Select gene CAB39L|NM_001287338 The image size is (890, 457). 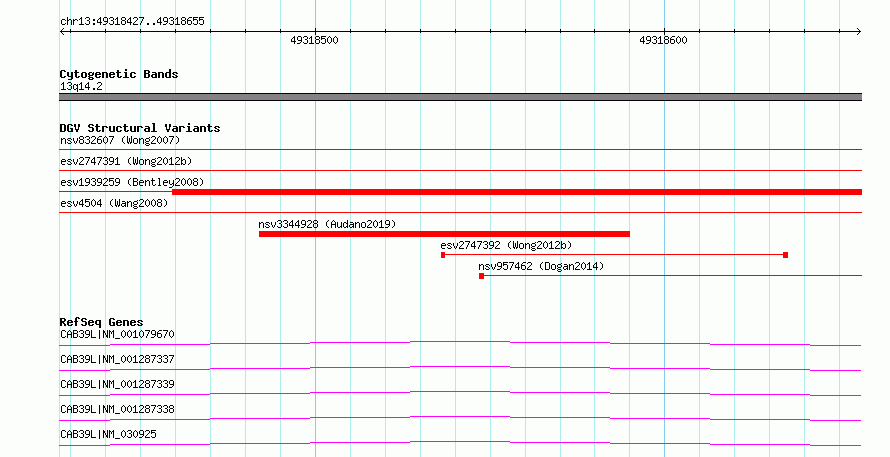point(117,409)
